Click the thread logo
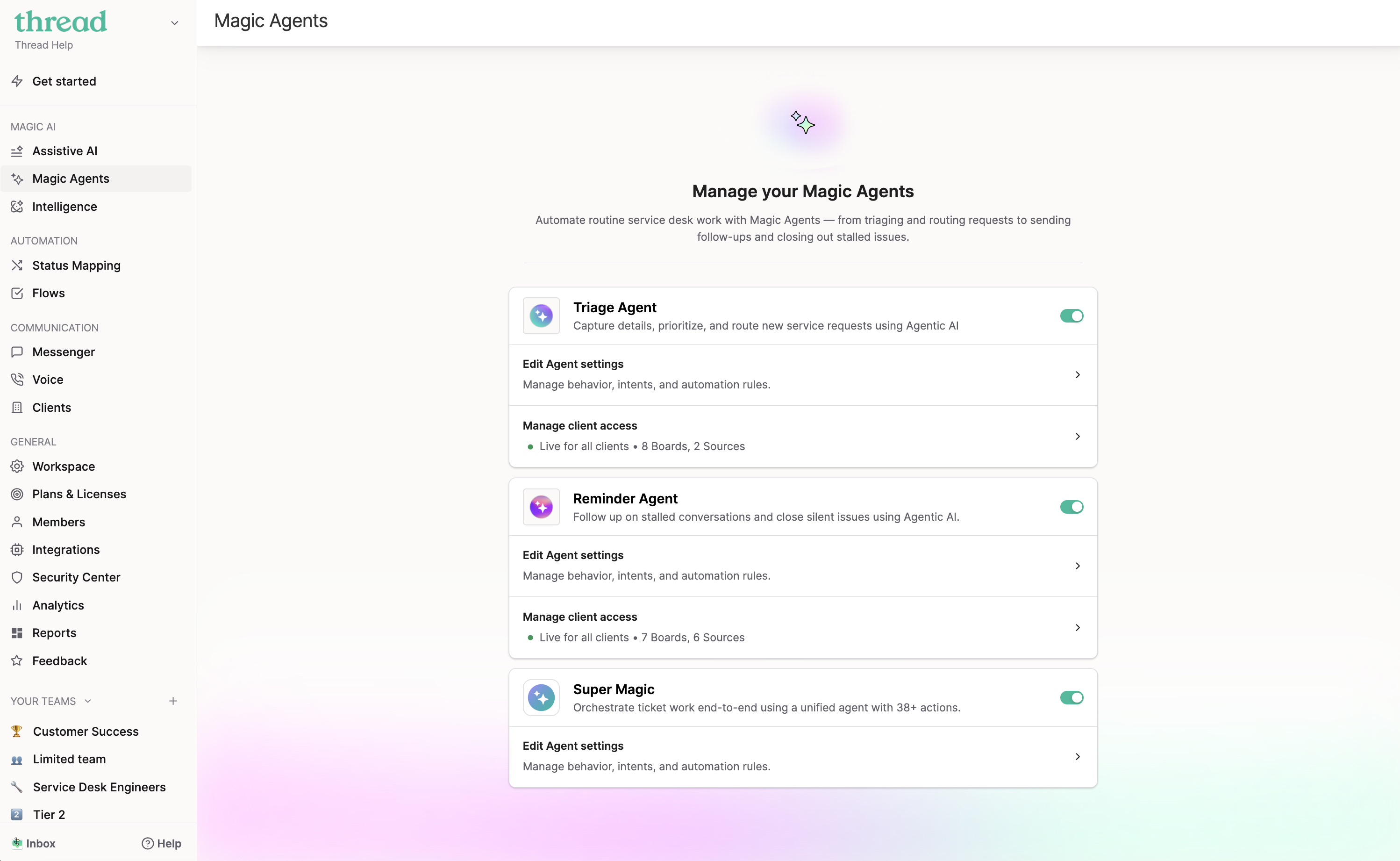Screen dimensions: 1400x861 click(x=60, y=22)
